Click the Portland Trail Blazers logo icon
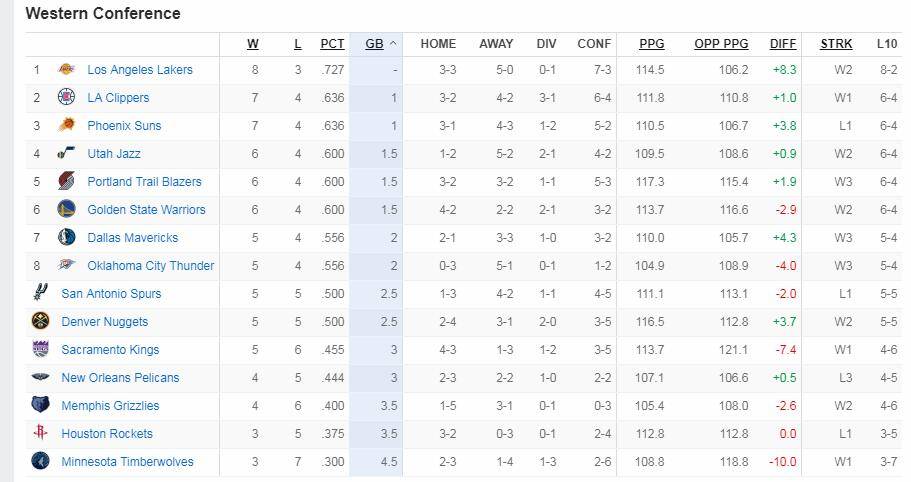Viewport: 911px width, 482px height. coord(66,182)
